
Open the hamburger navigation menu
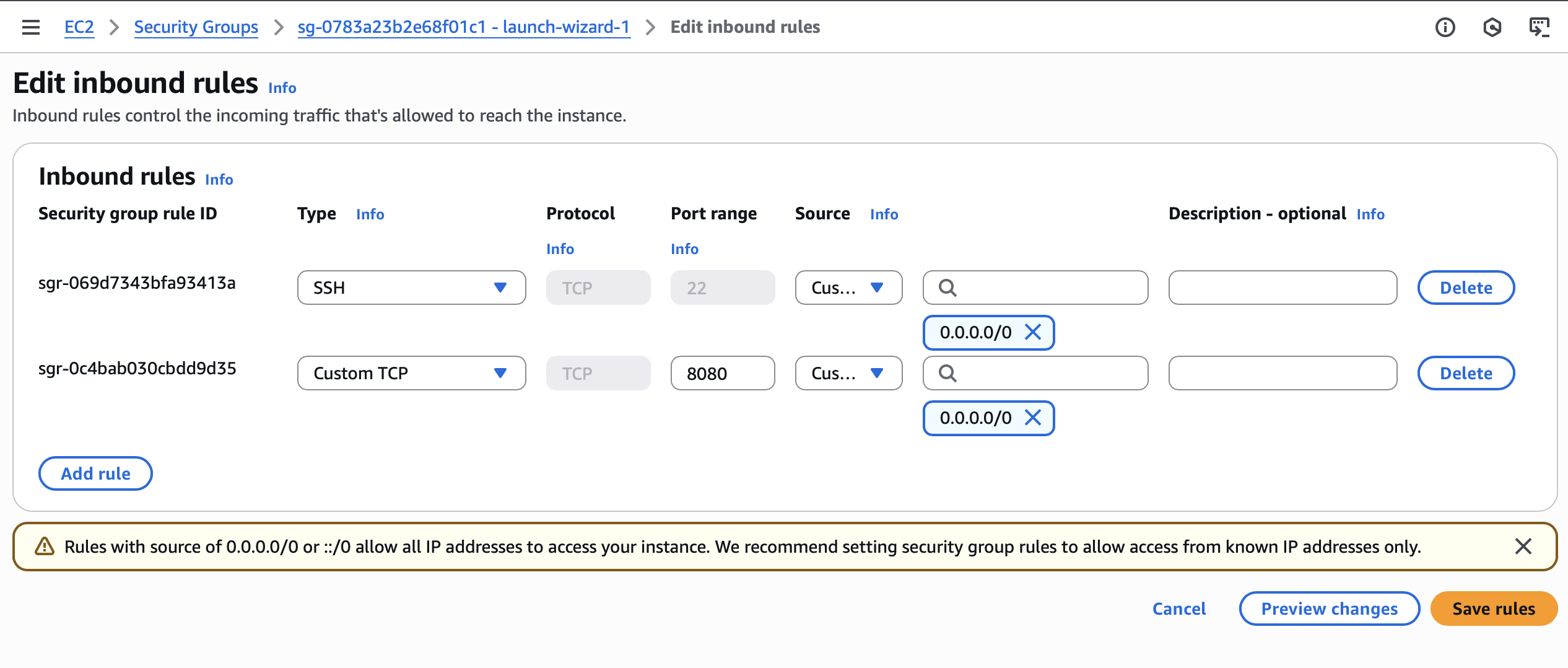[30, 27]
